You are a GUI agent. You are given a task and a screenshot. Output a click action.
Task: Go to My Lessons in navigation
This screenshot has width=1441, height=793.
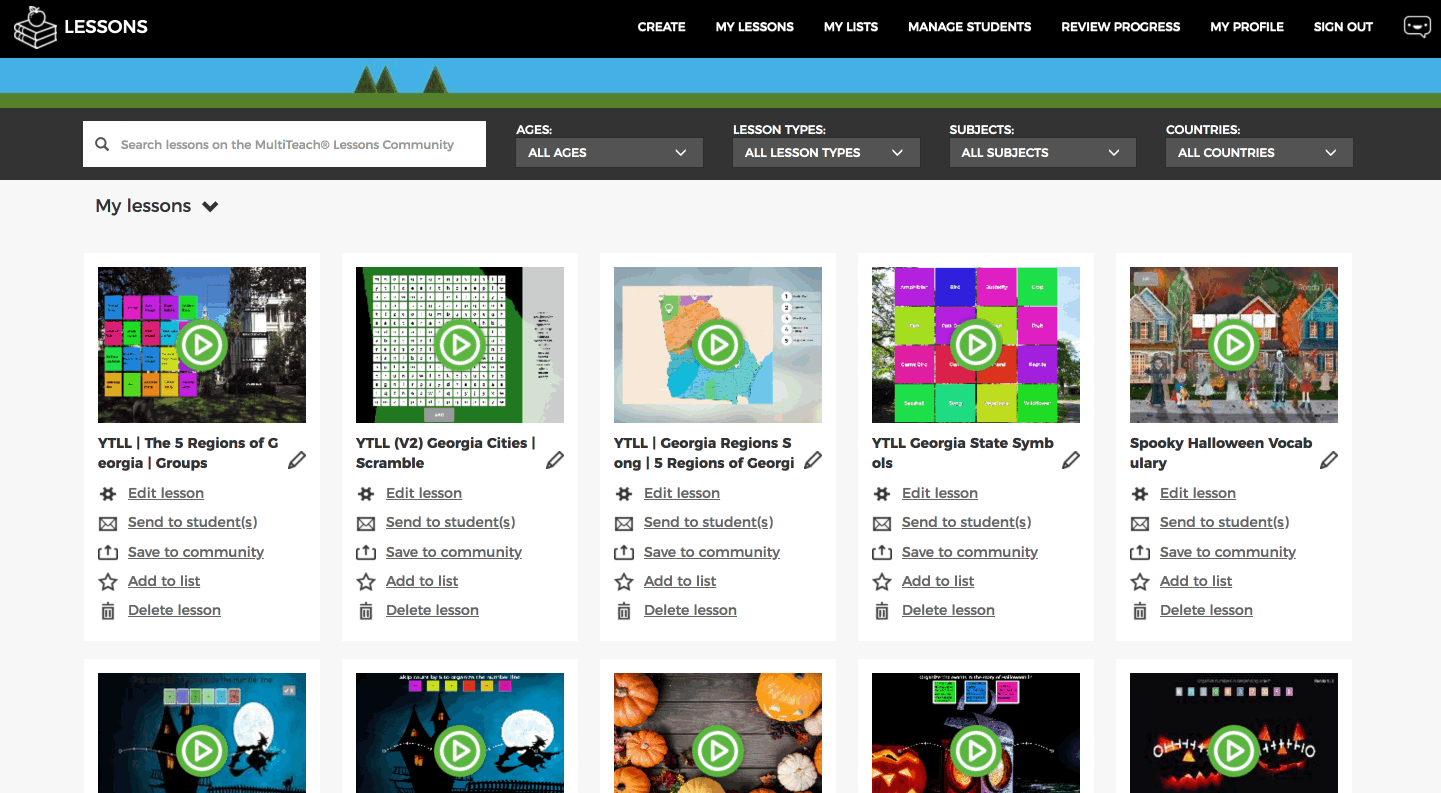(x=755, y=27)
